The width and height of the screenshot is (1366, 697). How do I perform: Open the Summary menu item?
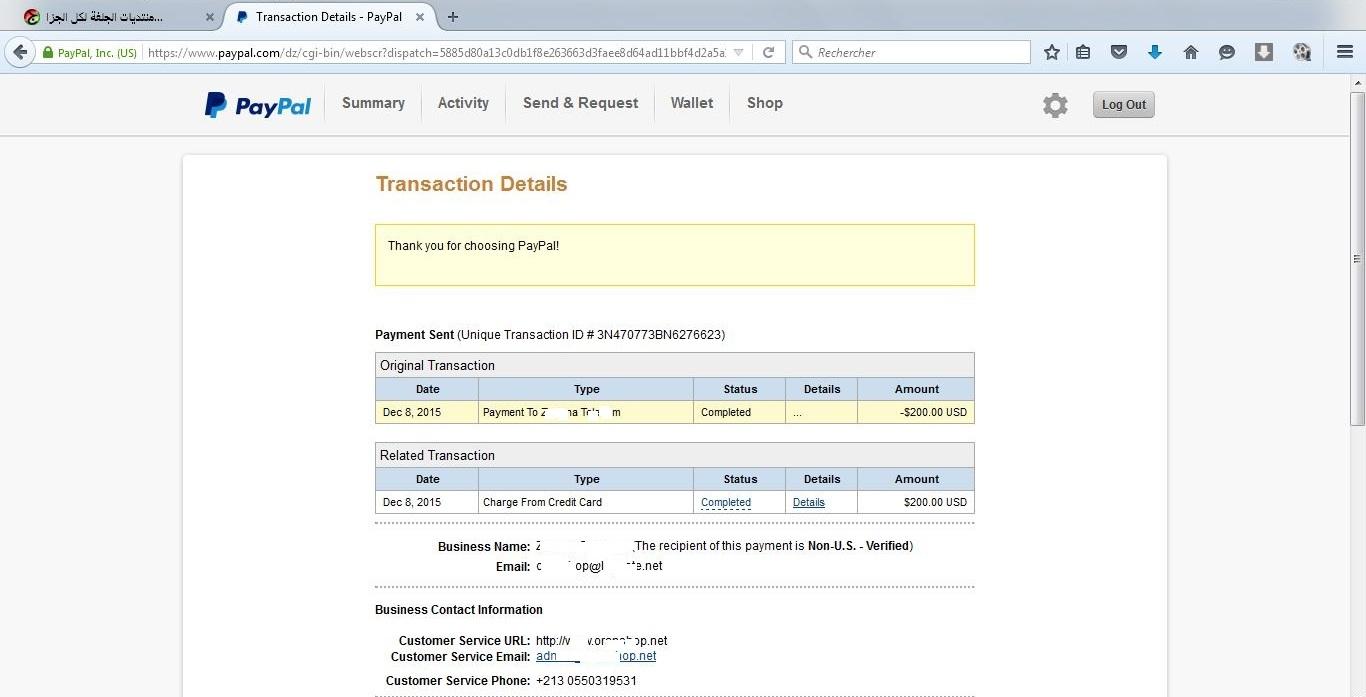tap(373, 103)
